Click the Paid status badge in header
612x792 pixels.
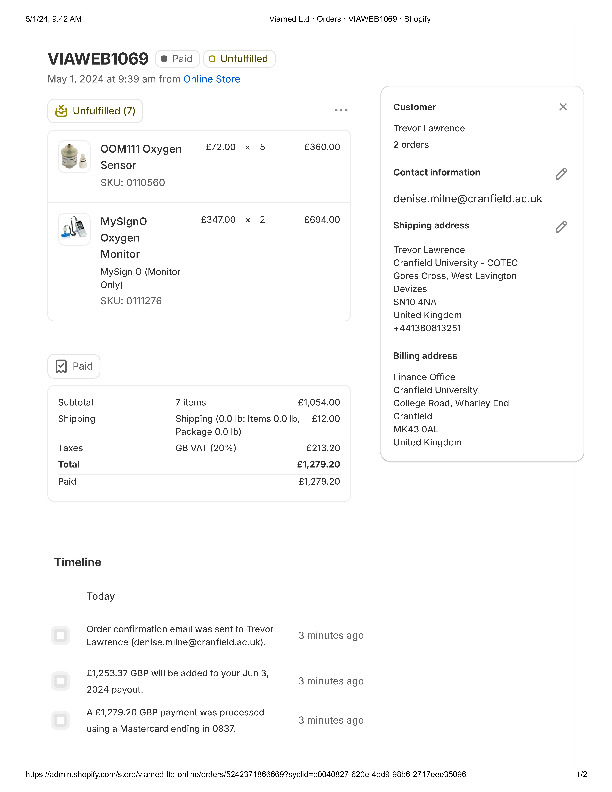click(x=177, y=59)
